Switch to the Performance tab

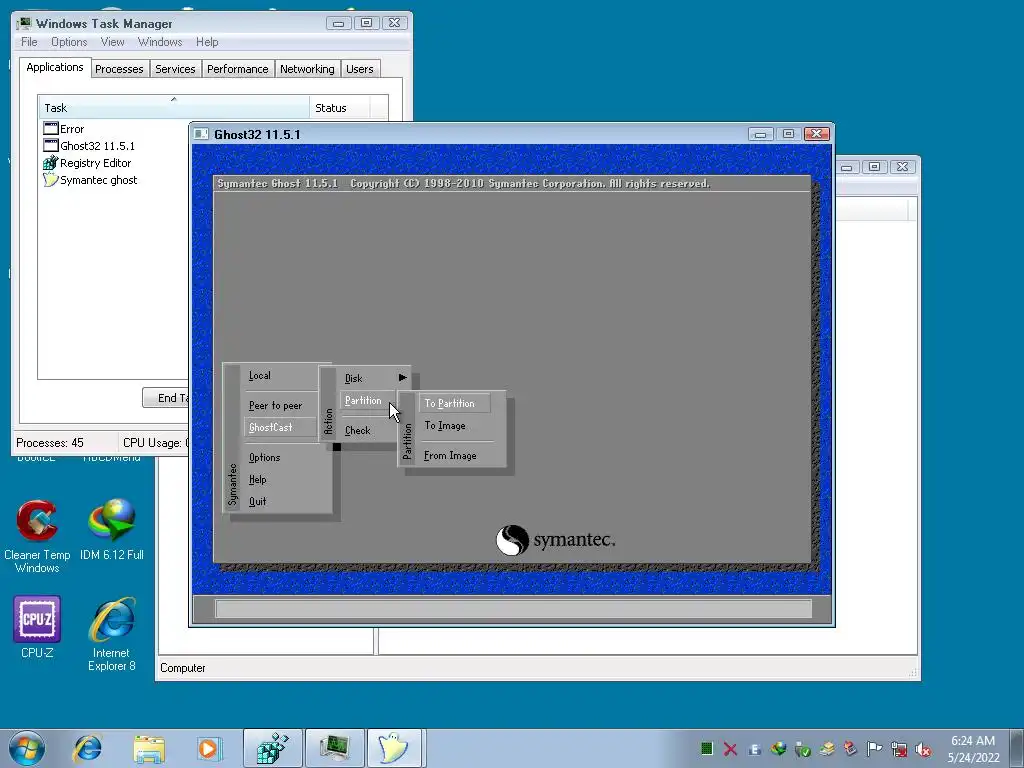coord(238,69)
